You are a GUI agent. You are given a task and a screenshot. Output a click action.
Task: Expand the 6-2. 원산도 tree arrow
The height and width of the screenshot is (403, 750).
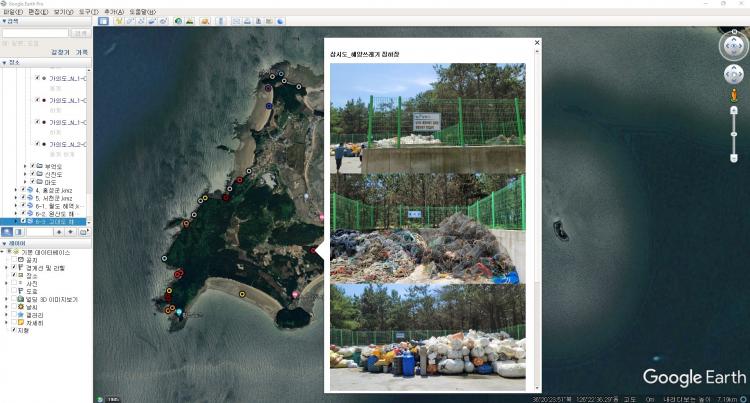click(16, 213)
